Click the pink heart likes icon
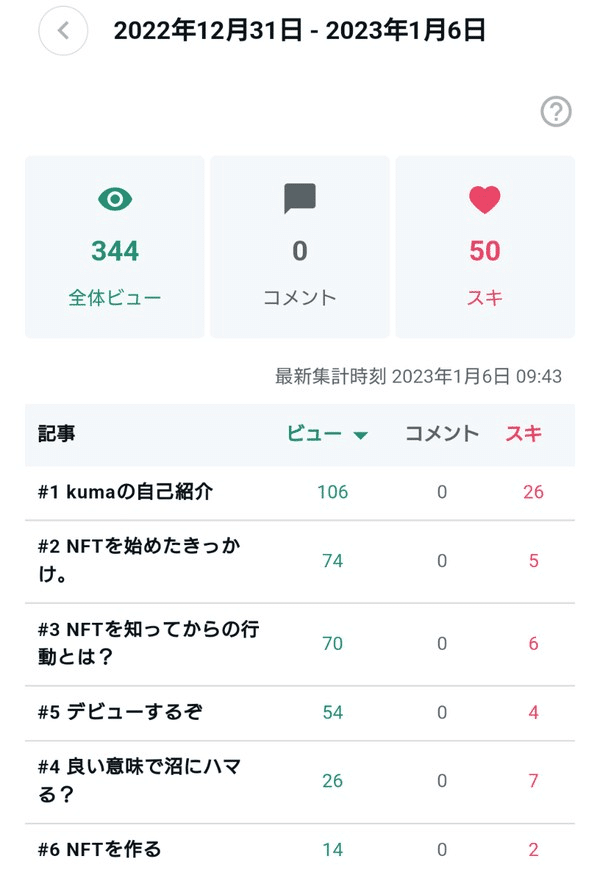The image size is (600, 888). (x=484, y=199)
